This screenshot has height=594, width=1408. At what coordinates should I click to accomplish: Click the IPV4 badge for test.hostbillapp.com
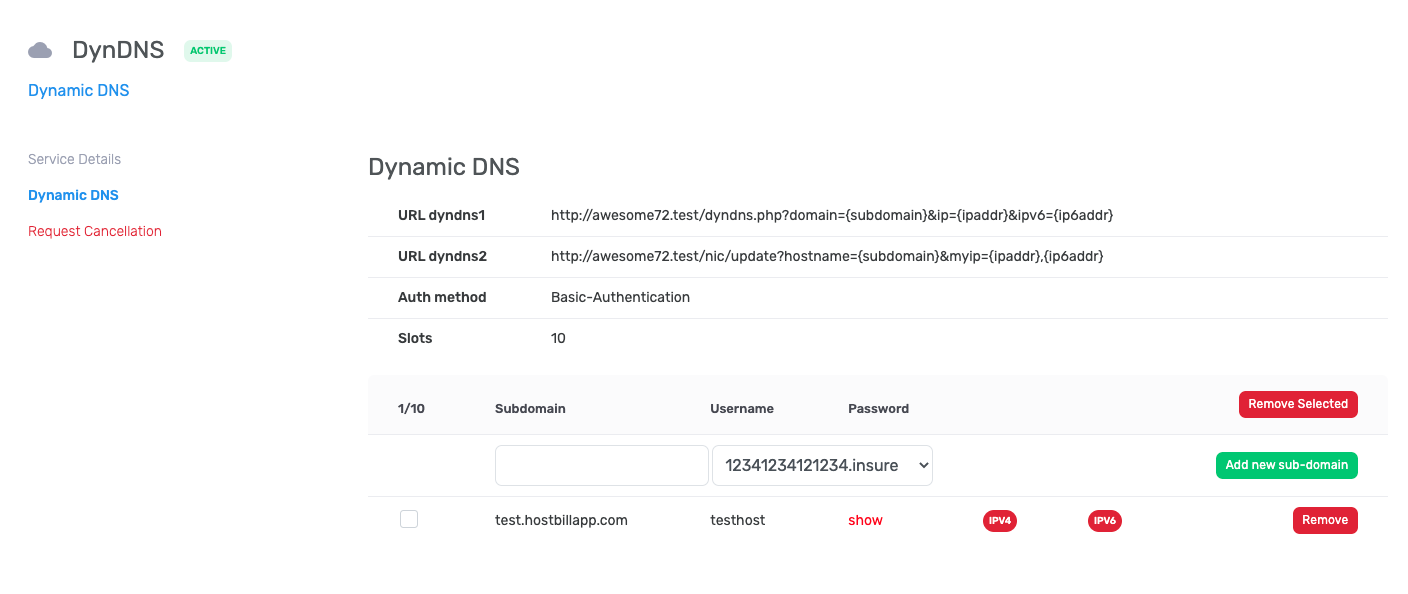[1000, 521]
